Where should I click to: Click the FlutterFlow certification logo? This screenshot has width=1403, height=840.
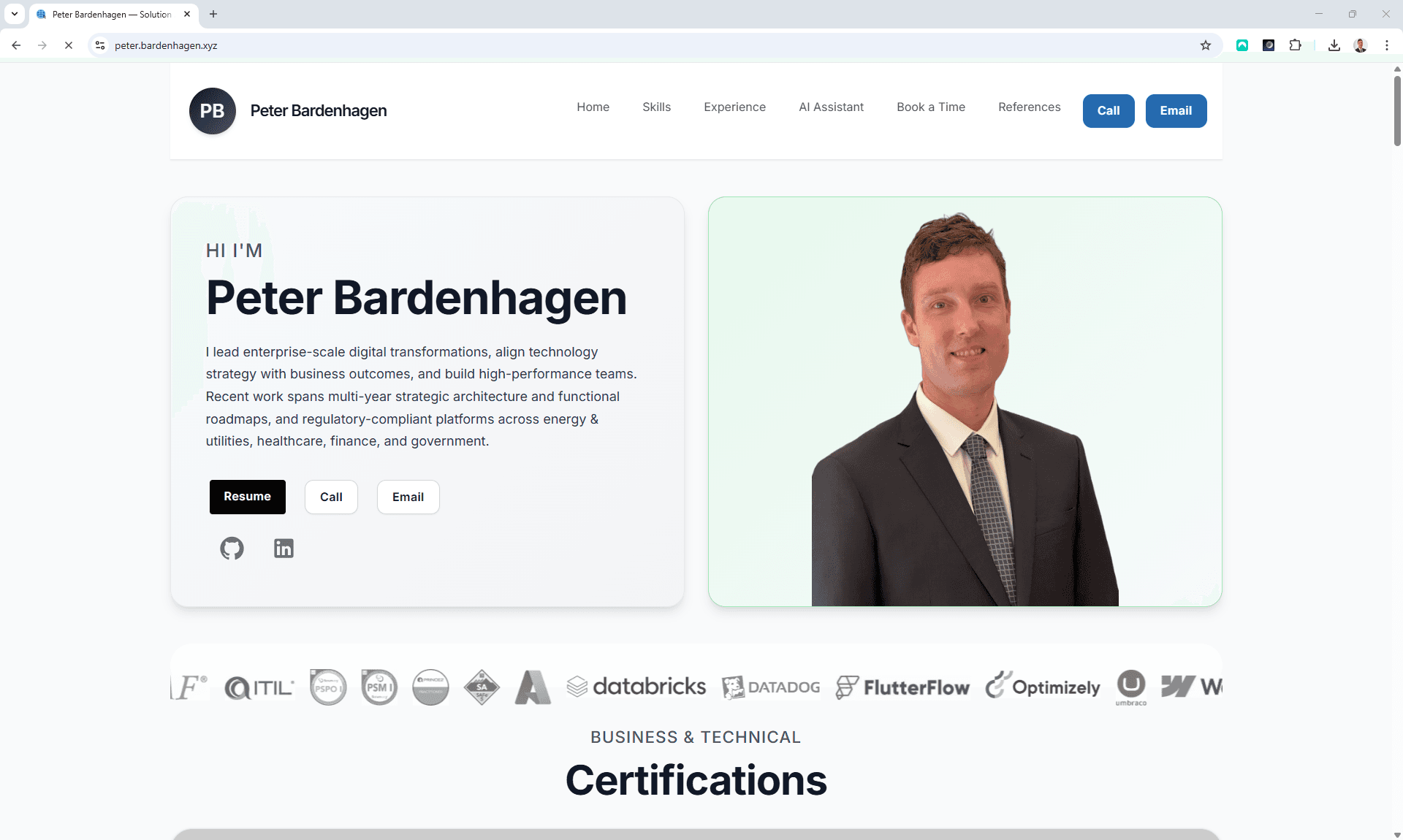[x=902, y=687]
